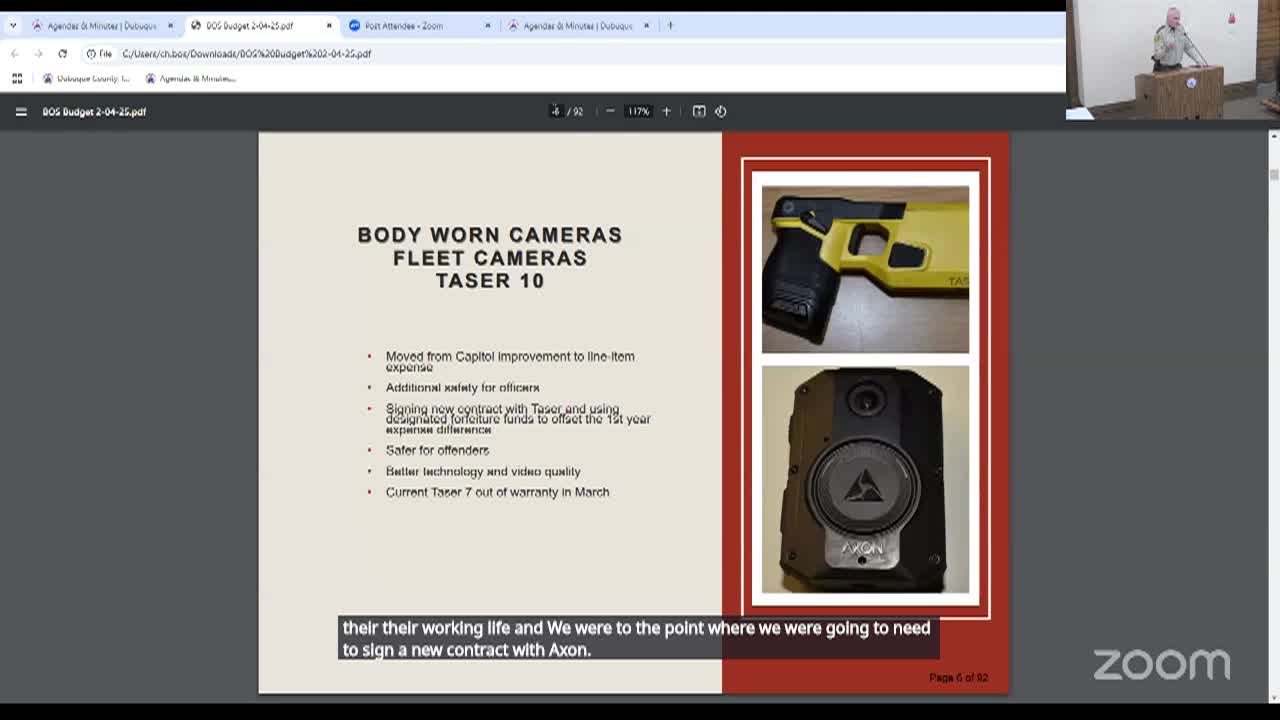Click the page number input field
The height and width of the screenshot is (720, 1280).
click(x=555, y=111)
